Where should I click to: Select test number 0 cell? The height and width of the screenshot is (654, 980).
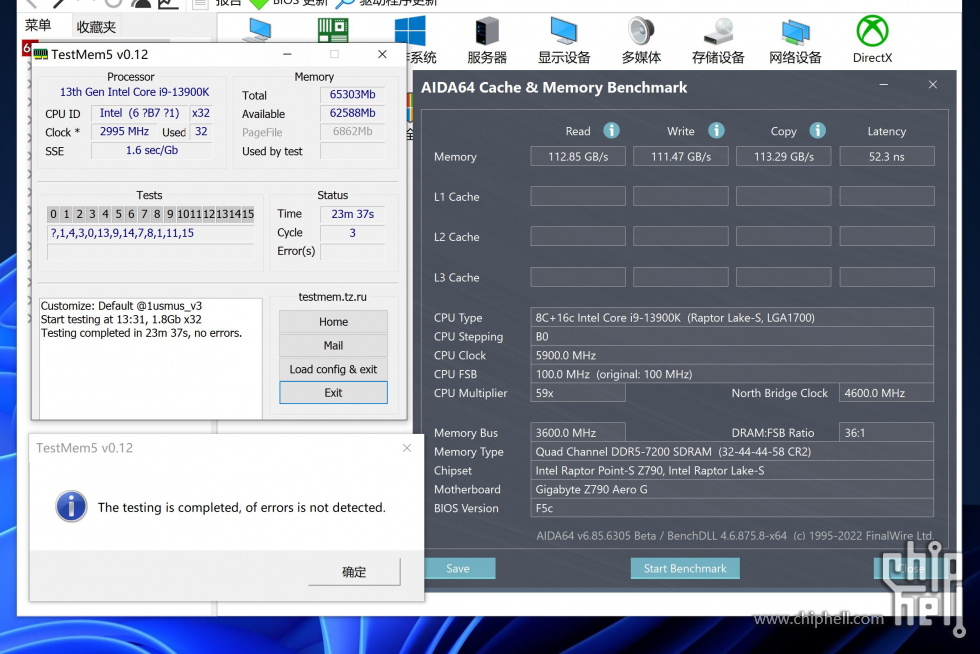[53, 214]
